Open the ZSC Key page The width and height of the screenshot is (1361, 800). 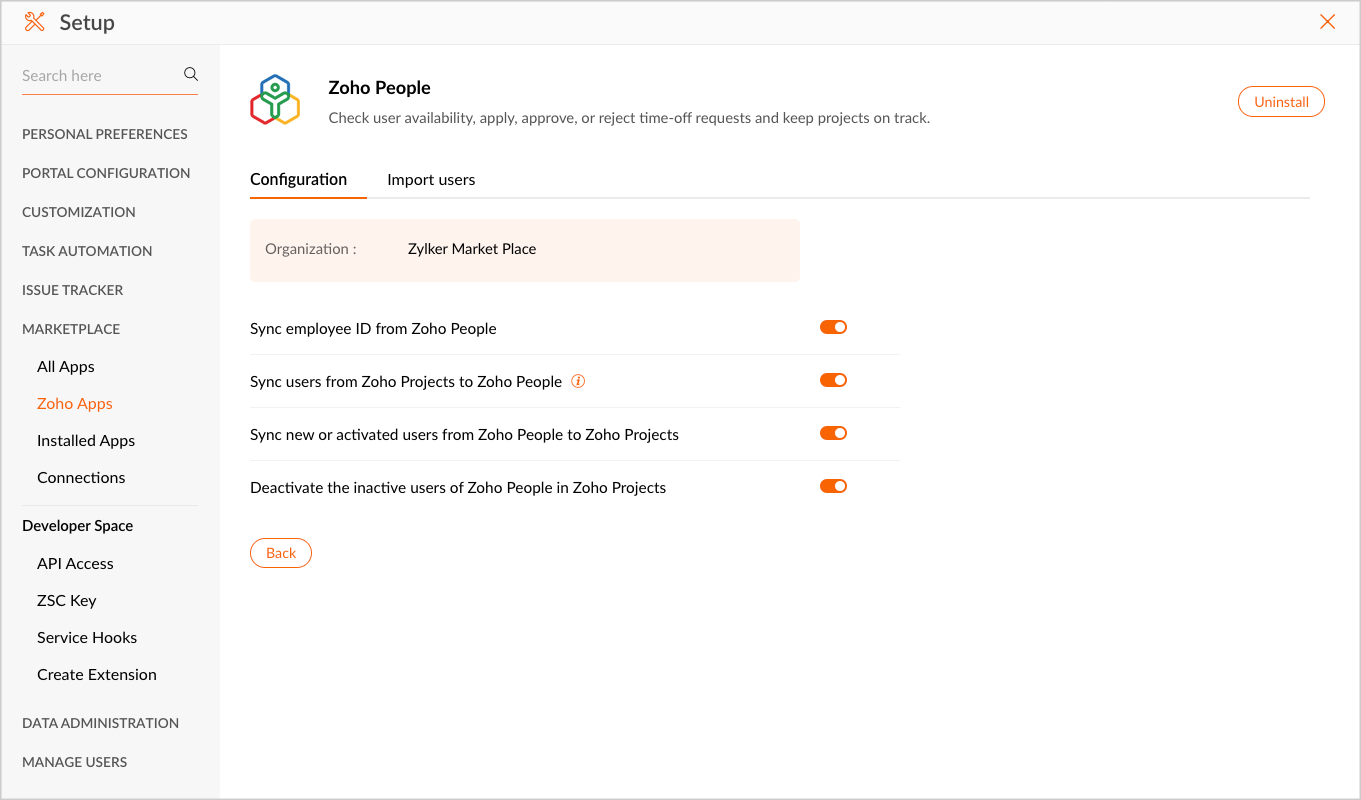tap(66, 600)
